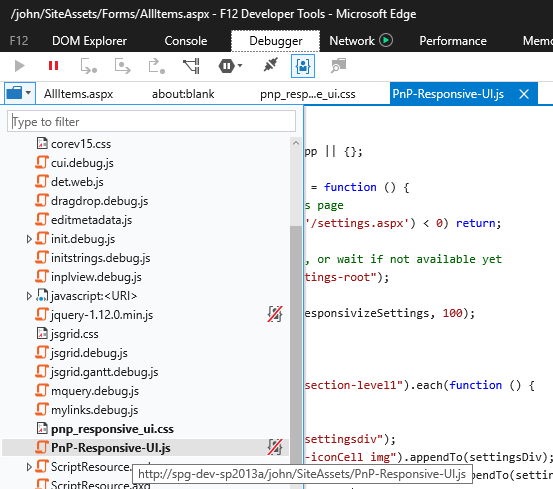Click the corev15.css stylesheet icon
The image size is (553, 489).
coord(42,143)
